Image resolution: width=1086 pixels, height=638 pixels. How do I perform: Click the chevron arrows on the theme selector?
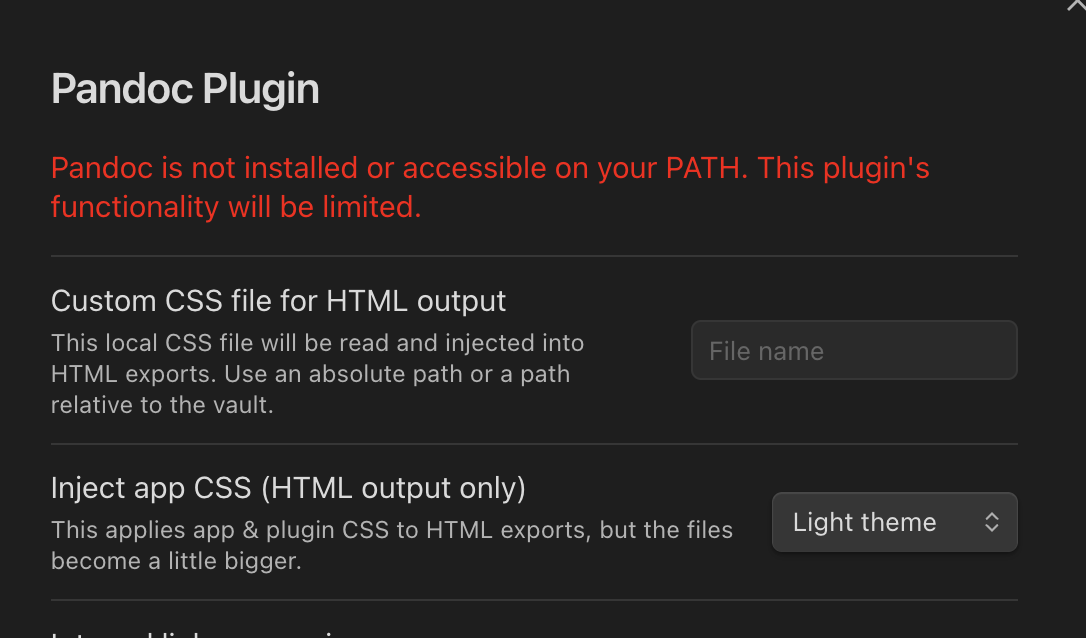pyautogui.click(x=991, y=522)
